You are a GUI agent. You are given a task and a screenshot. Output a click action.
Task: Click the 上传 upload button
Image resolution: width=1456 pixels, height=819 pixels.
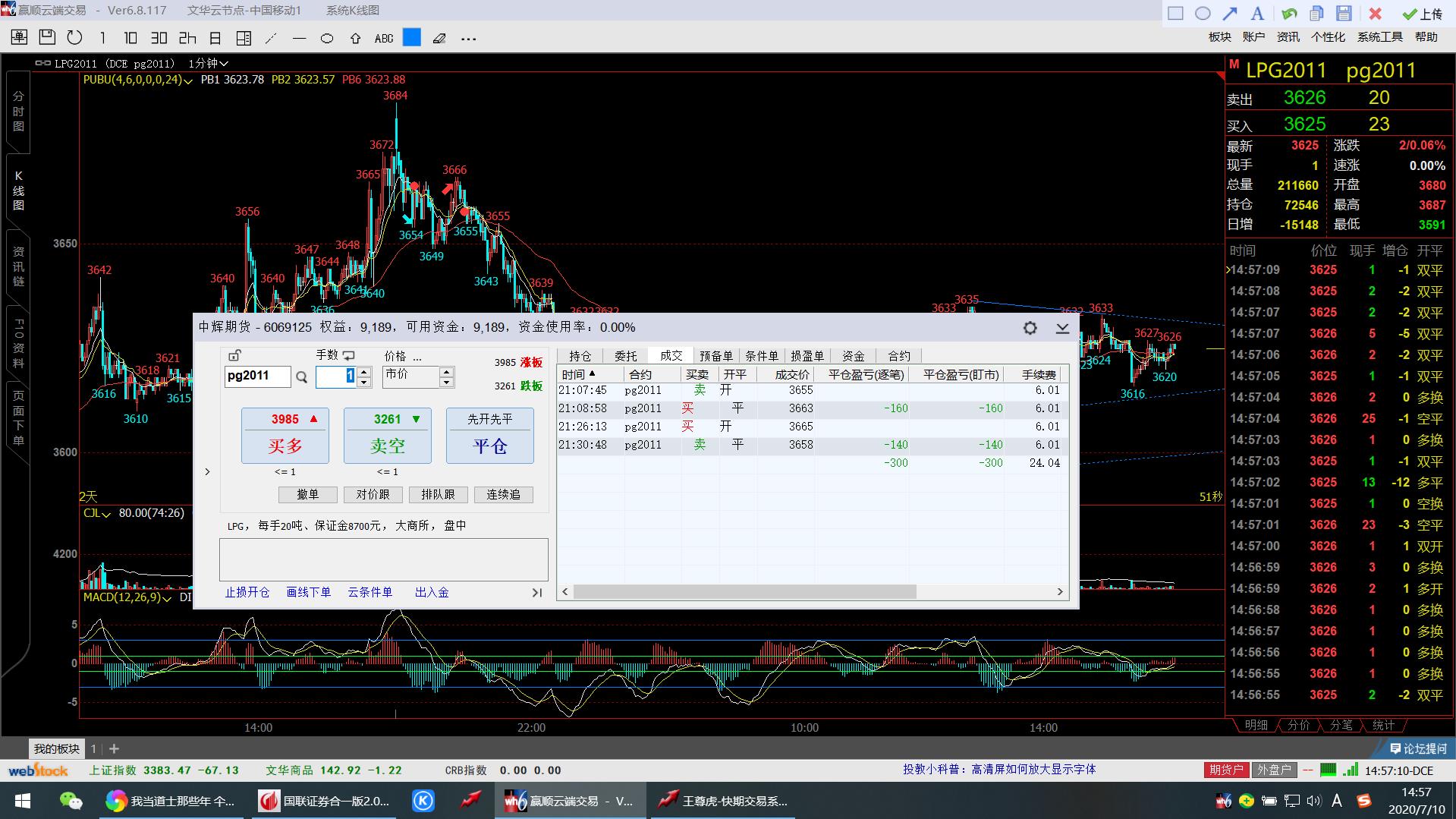coord(1422,14)
